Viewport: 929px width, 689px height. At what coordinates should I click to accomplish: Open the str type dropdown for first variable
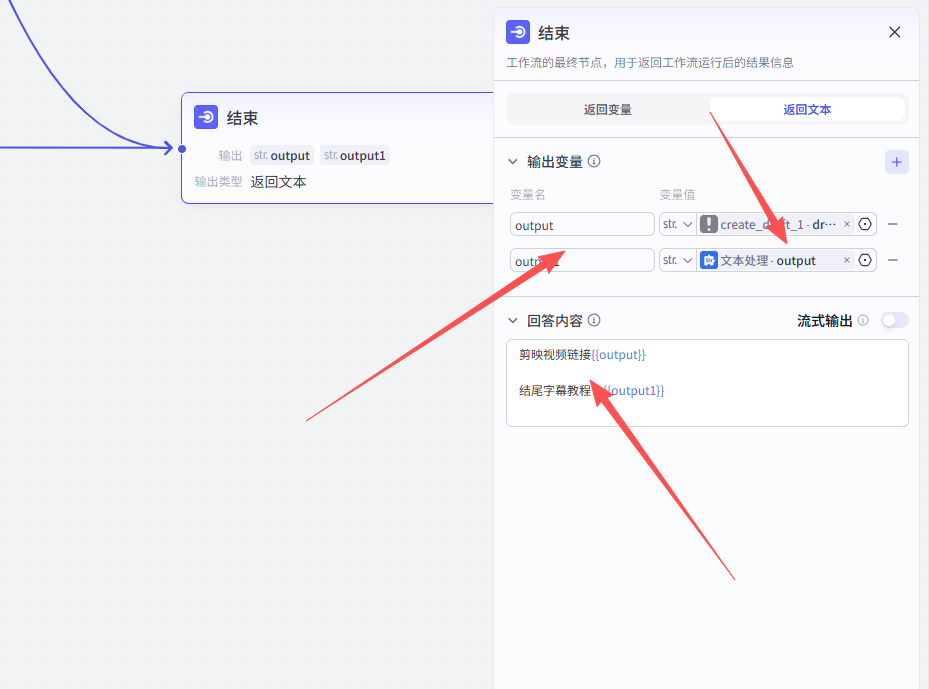coord(677,225)
